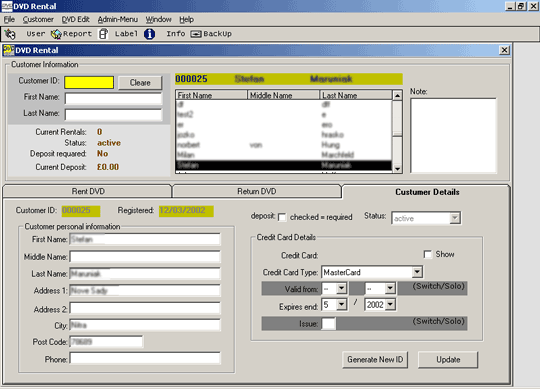The height and width of the screenshot is (389, 540).
Task: Click the Post Code field
Action: (106, 342)
